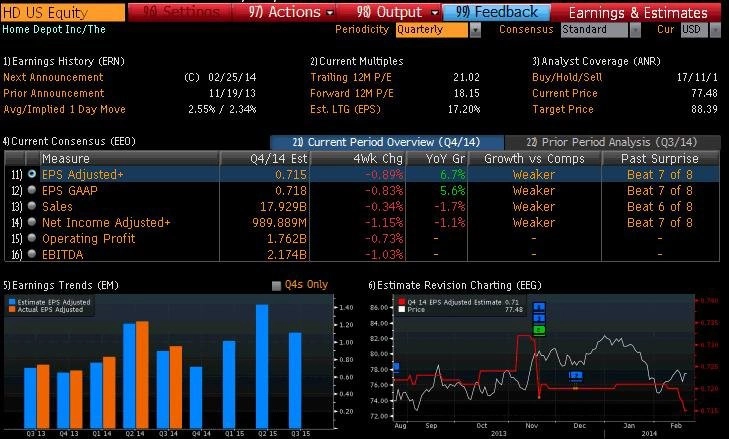Select the EPS Adjusted+ radio button
Viewport: 729px width, 439px height.
(32, 174)
